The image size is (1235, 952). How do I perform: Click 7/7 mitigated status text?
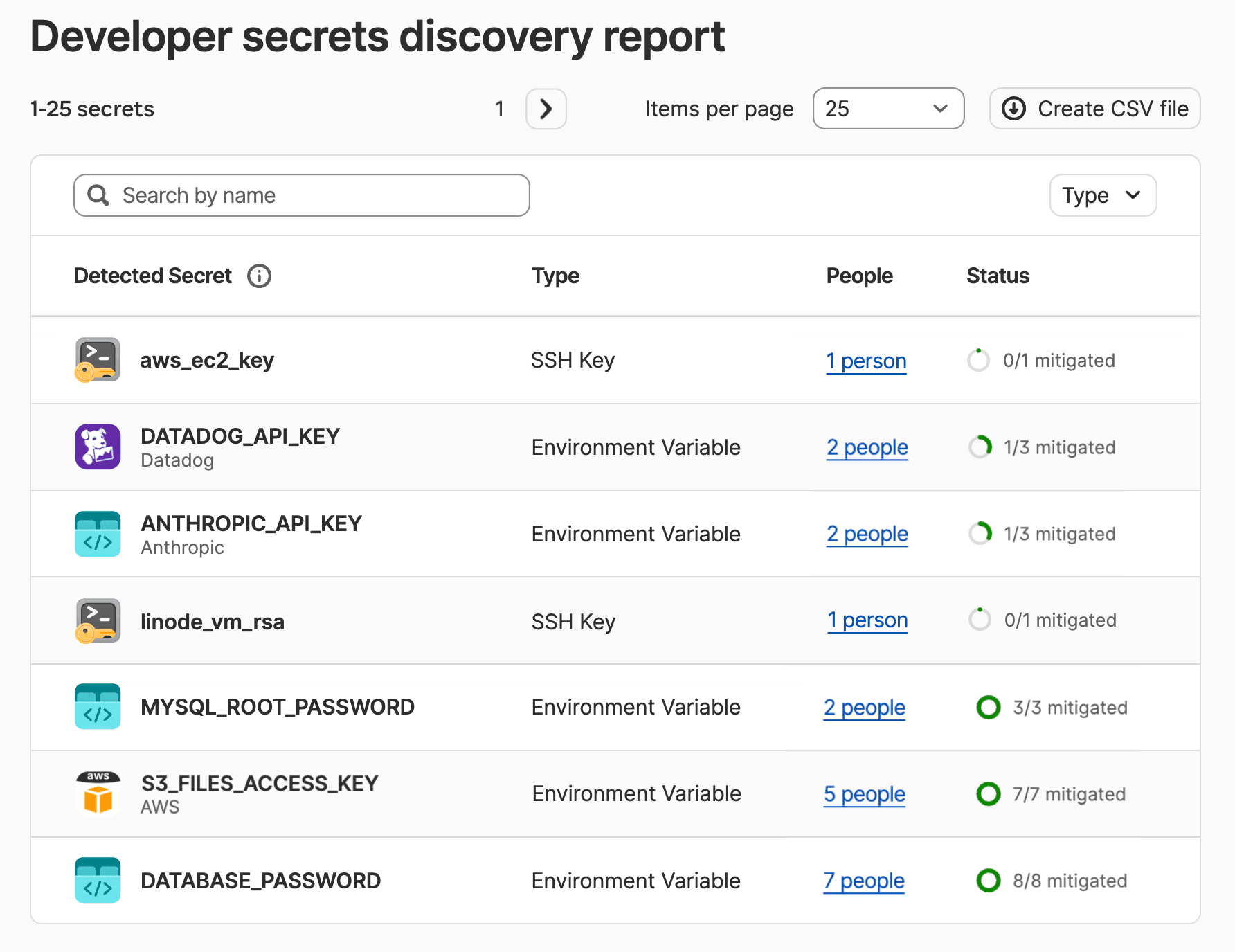1069,794
